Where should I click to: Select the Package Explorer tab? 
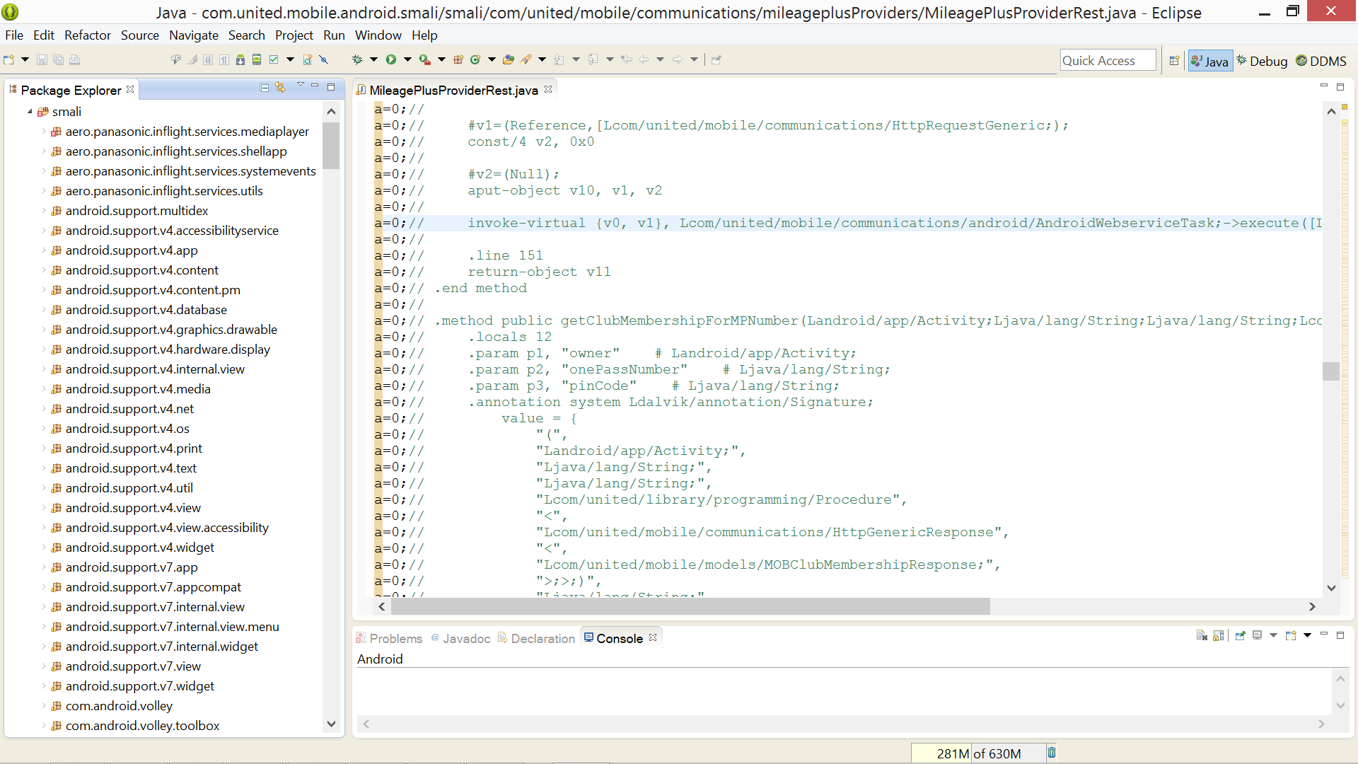(x=70, y=90)
